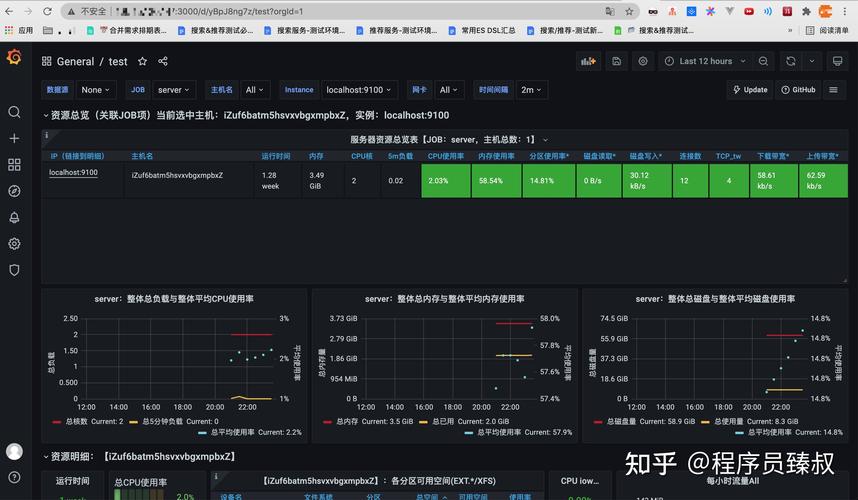Open Grafana home logo
Viewport: 858px width, 500px height.
tap(14, 57)
